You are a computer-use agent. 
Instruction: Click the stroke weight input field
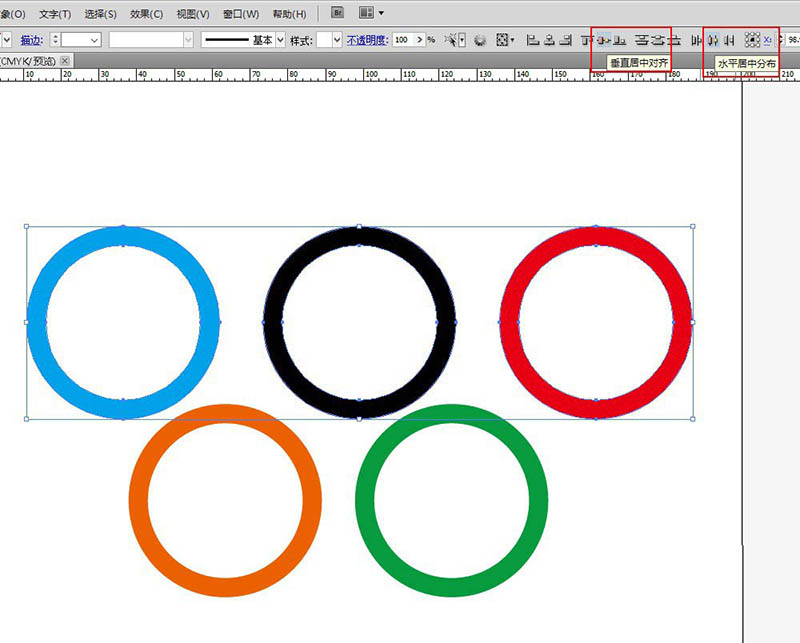(x=75, y=40)
